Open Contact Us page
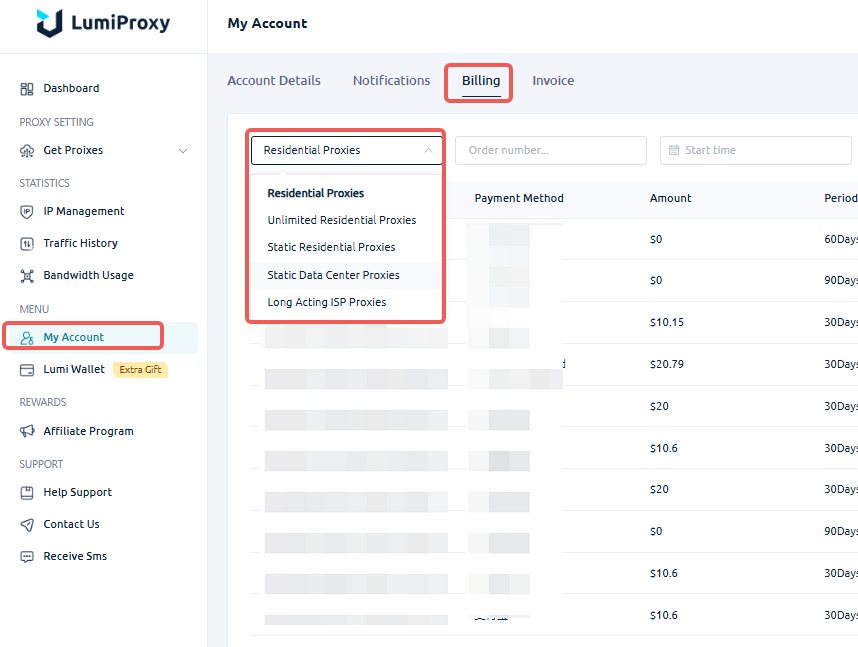The image size is (858, 647). [72, 524]
